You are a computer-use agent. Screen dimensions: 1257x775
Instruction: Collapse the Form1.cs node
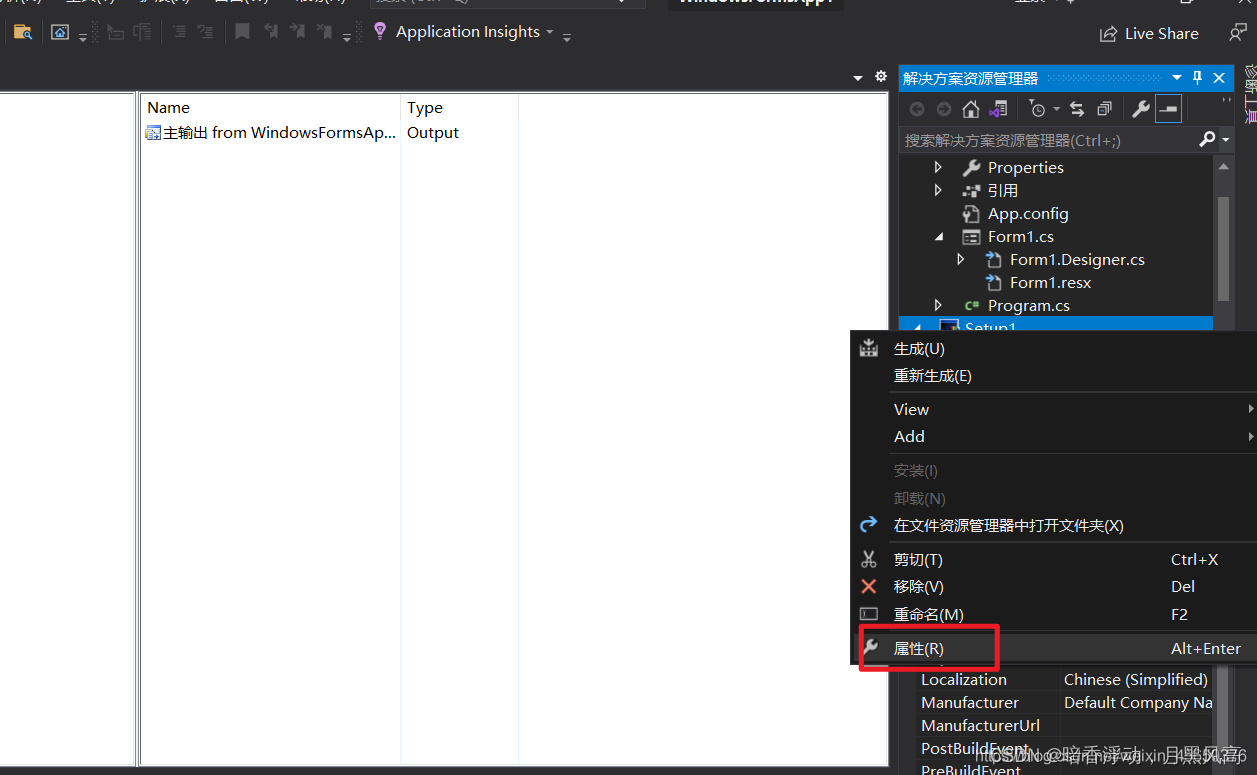(x=938, y=237)
